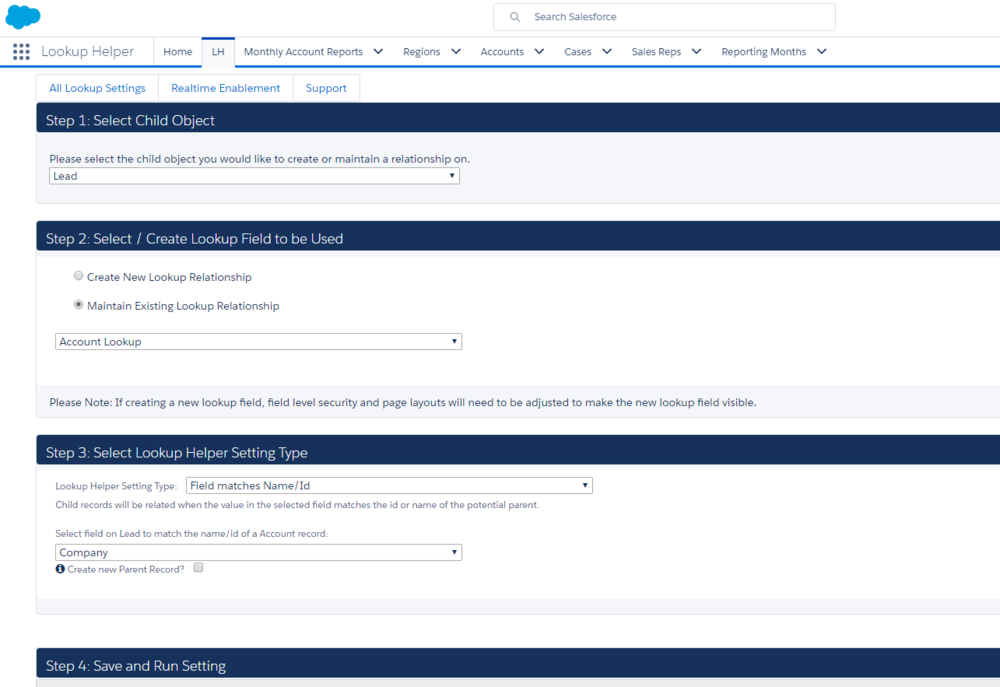Select Maintain Existing Lookup Relationship radio button
This screenshot has height=687, width=1000.
coord(78,304)
